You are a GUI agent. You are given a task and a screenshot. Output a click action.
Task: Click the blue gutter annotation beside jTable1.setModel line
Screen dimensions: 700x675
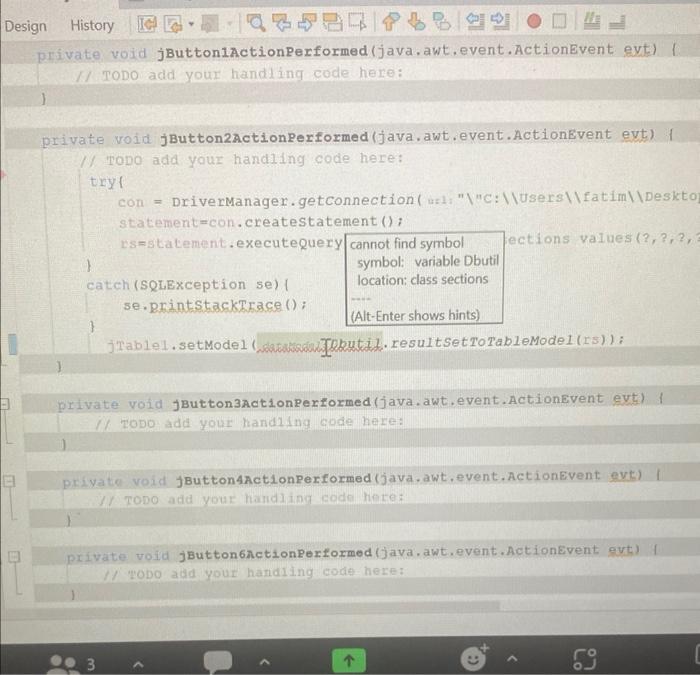click(x=13, y=344)
